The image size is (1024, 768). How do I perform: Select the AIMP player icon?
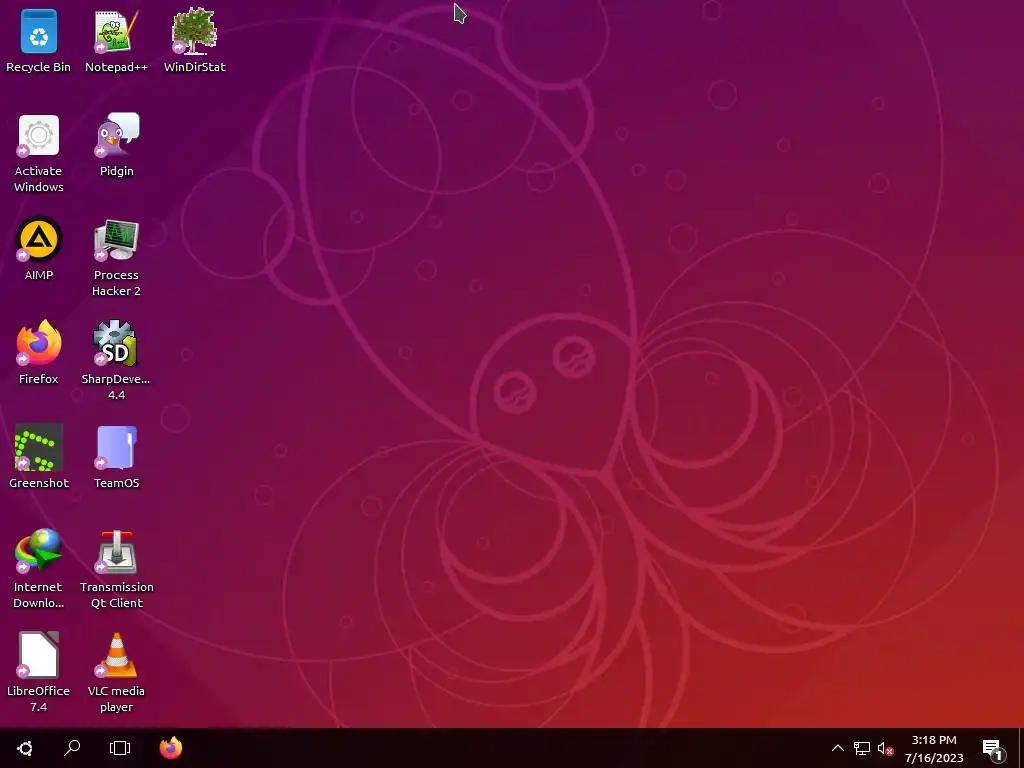pyautogui.click(x=39, y=249)
